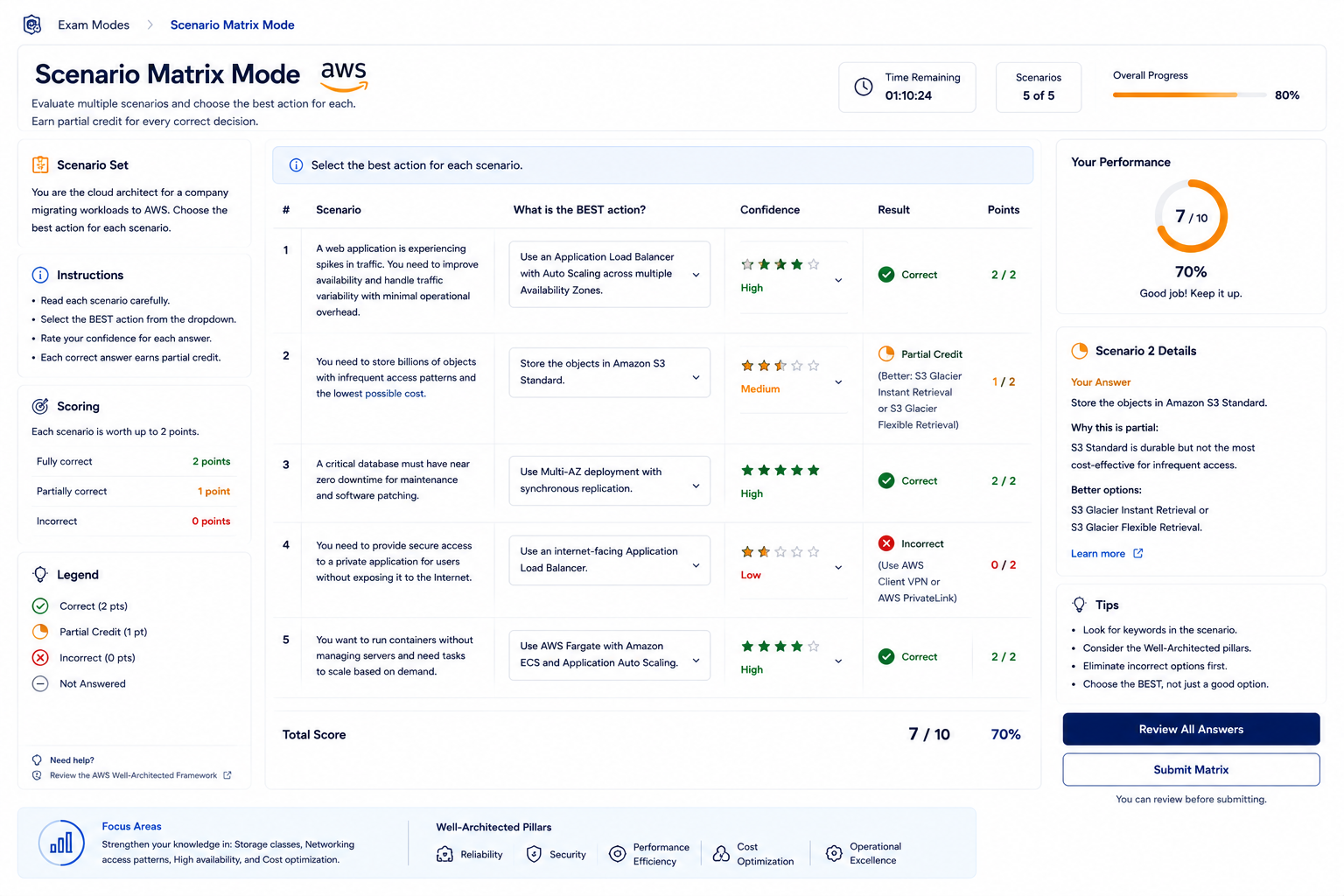Screen dimensions: 1344x896
Task: Click scenario 2 Partial Credit result icon
Action: click(x=886, y=353)
